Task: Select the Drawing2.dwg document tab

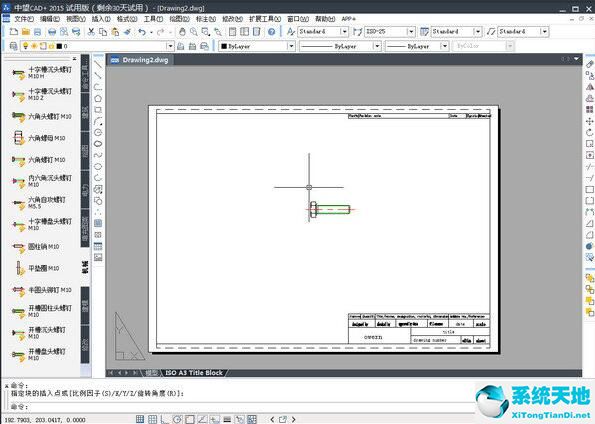Action: pyautogui.click(x=141, y=60)
